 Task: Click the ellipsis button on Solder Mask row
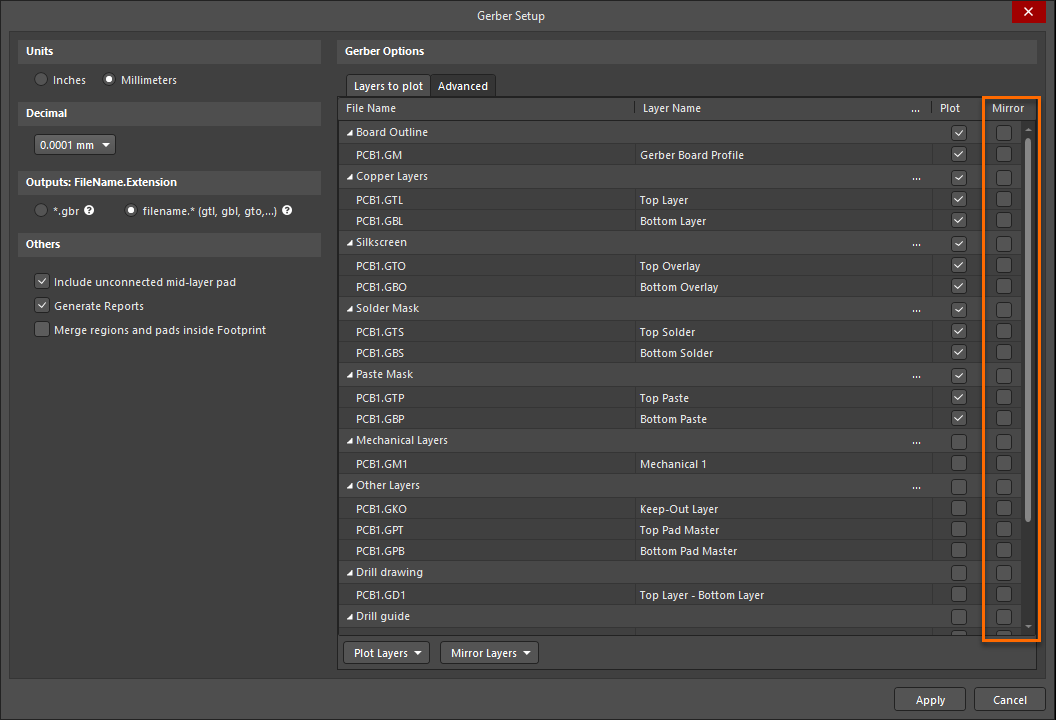click(916, 309)
